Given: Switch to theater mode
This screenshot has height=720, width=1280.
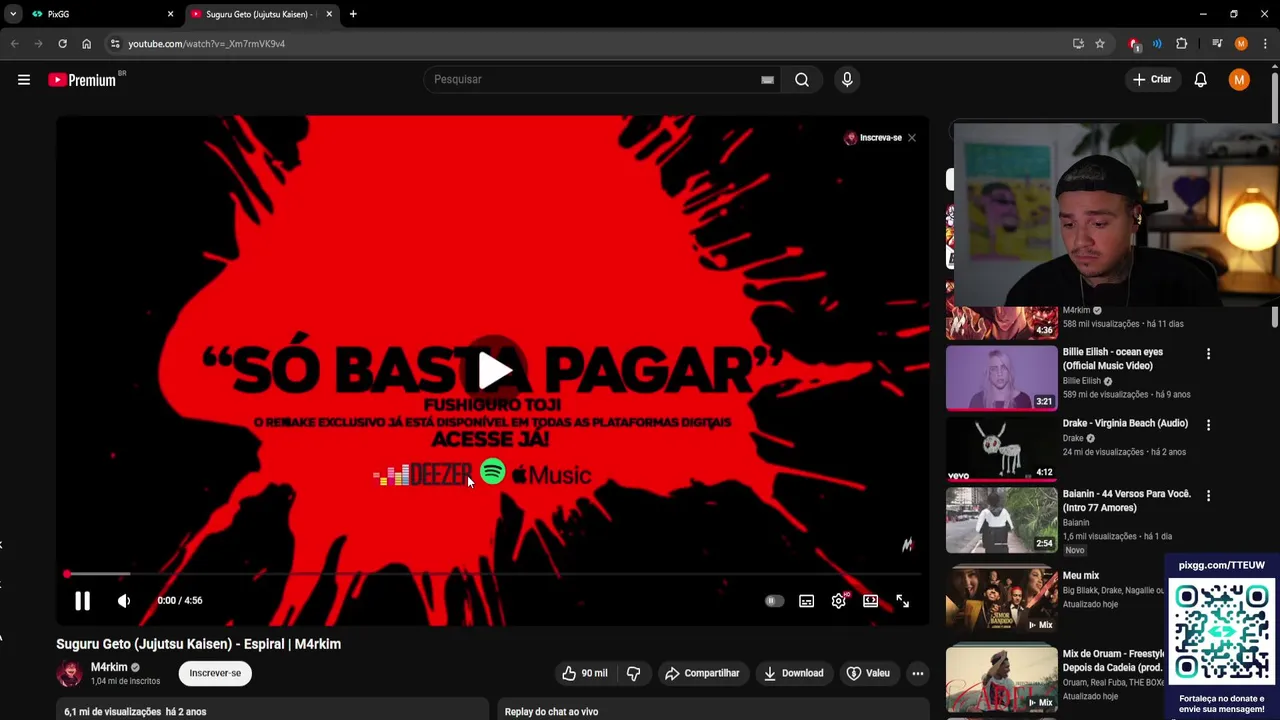Looking at the screenshot, I should tap(871, 601).
